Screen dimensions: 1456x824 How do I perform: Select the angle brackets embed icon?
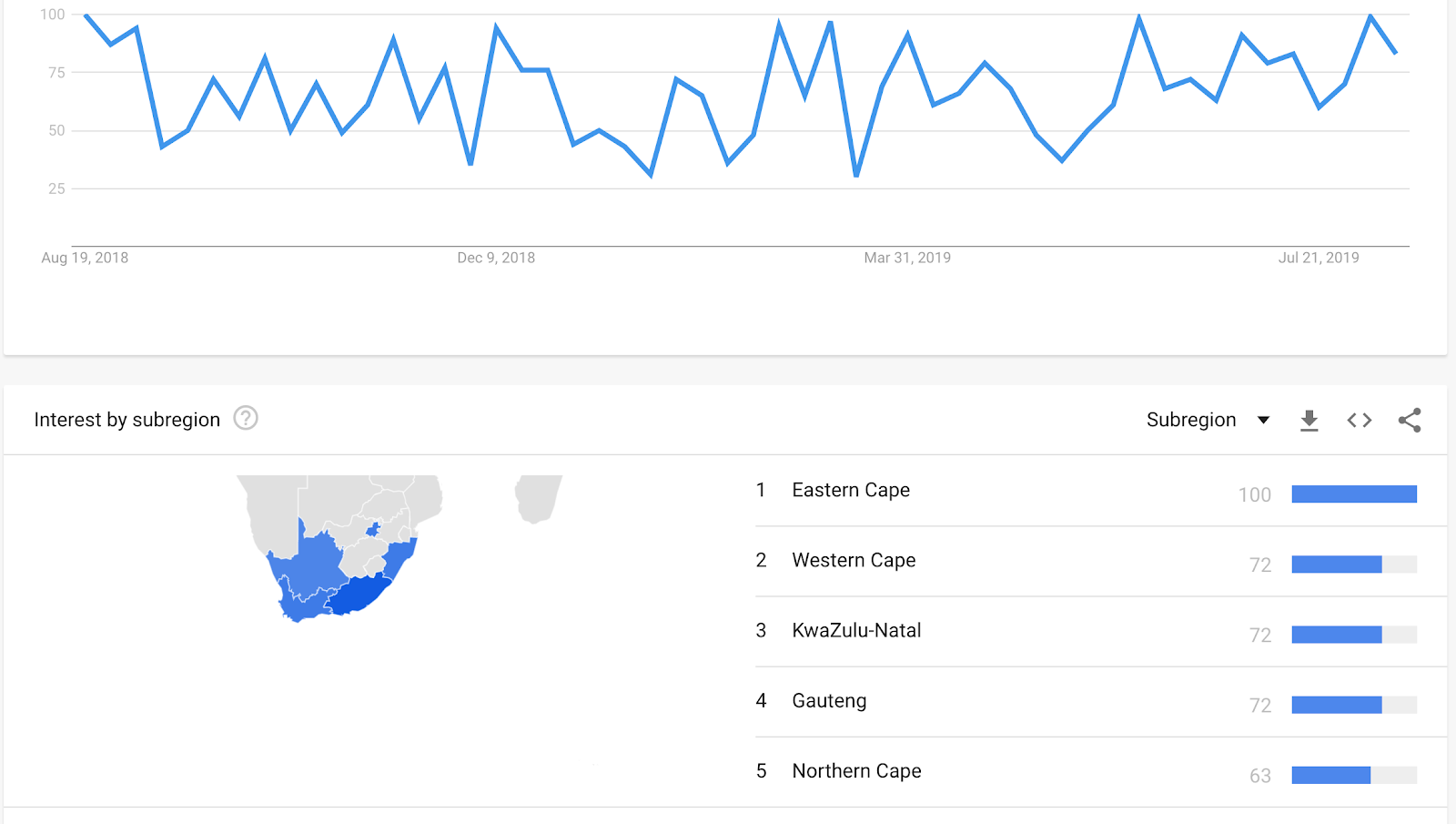pyautogui.click(x=1359, y=420)
